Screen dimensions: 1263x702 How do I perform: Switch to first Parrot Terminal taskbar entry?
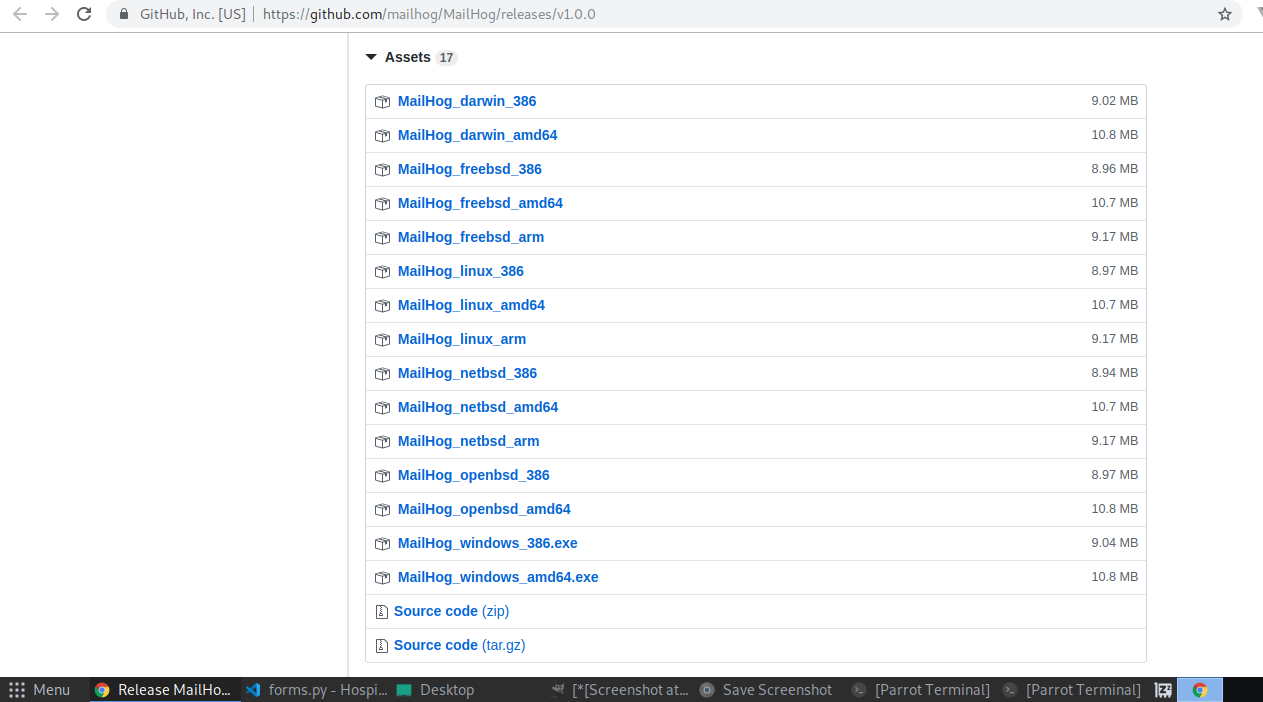[x=921, y=690]
